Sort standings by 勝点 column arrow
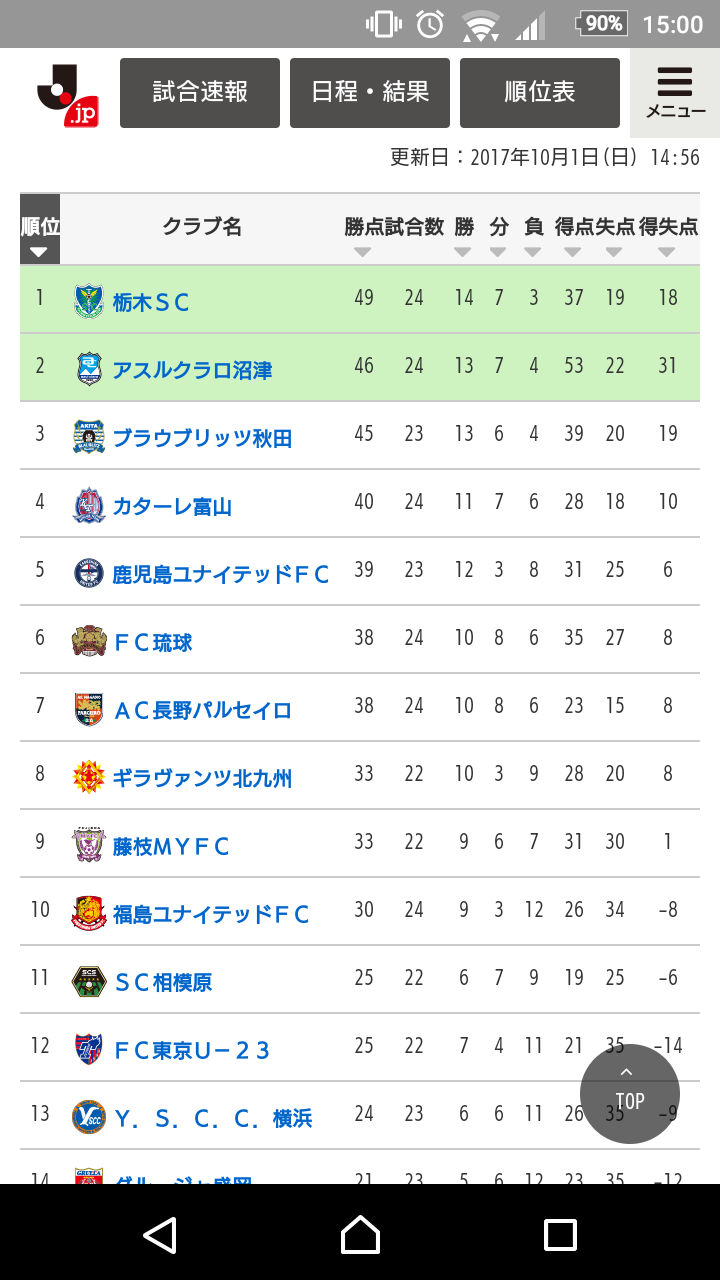This screenshot has height=1280, width=720. coord(362,251)
